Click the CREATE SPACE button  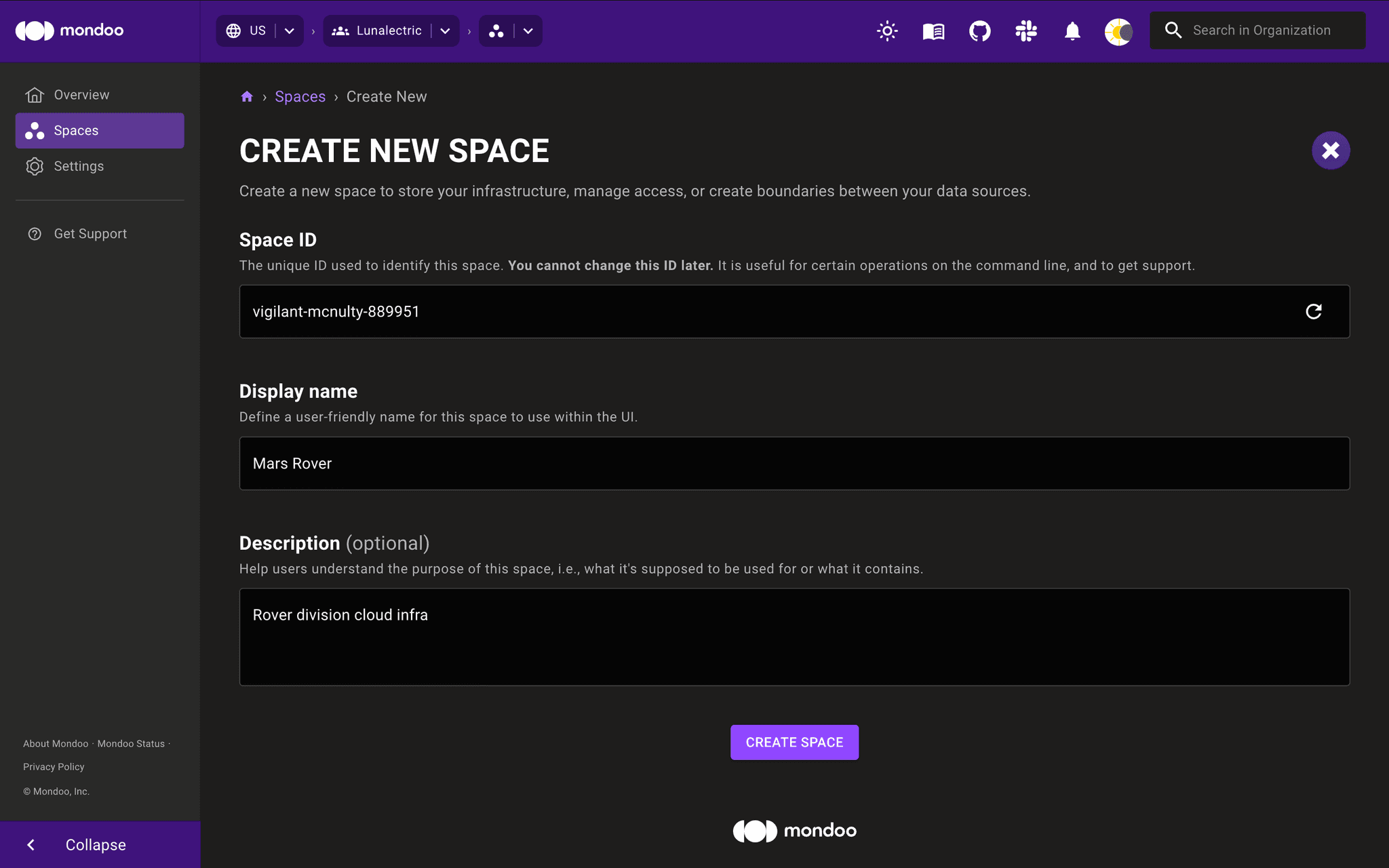[794, 742]
